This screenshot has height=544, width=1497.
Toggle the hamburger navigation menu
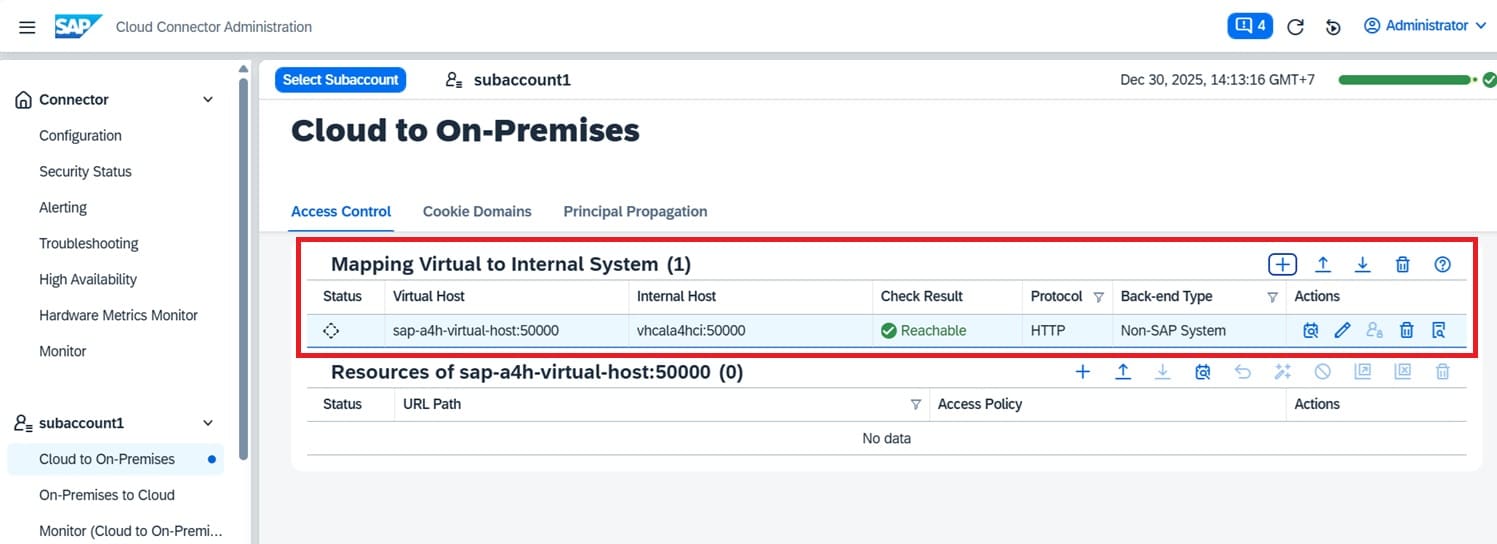pyautogui.click(x=27, y=27)
